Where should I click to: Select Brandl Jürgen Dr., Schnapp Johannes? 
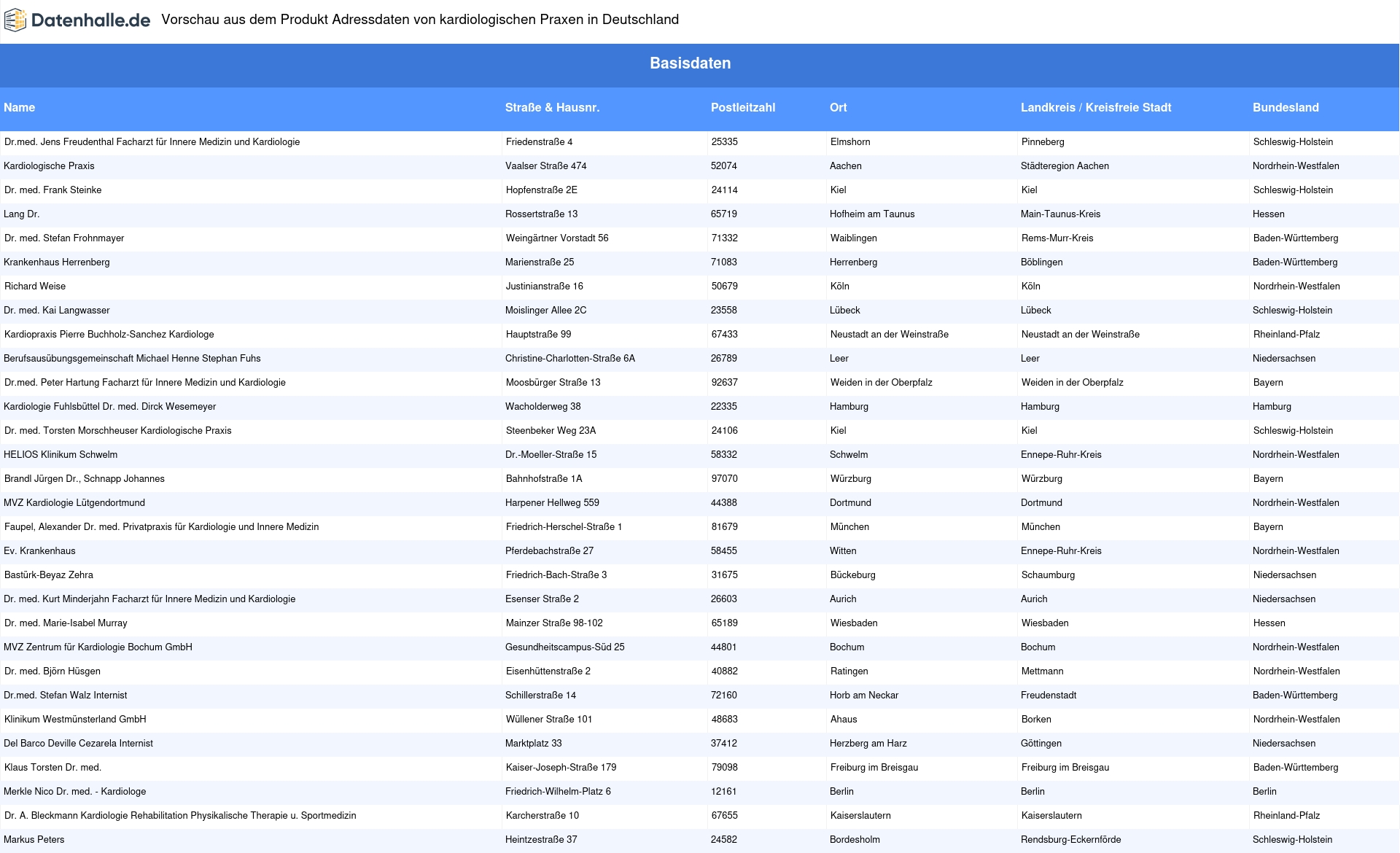pyautogui.click(x=84, y=479)
